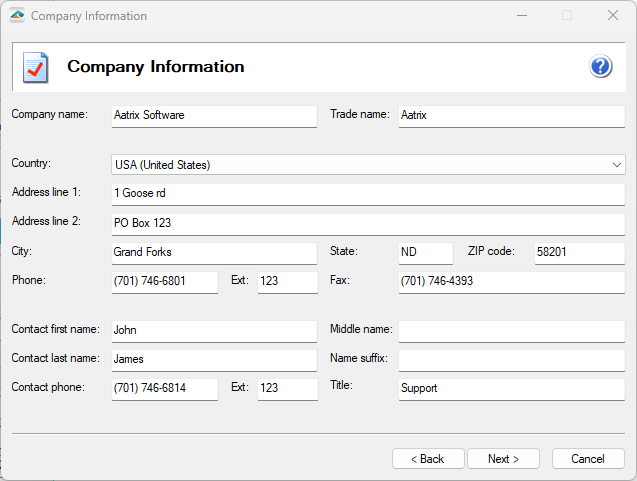Click the ZIP code field
Viewport: 637px width, 481px height.
pos(580,254)
